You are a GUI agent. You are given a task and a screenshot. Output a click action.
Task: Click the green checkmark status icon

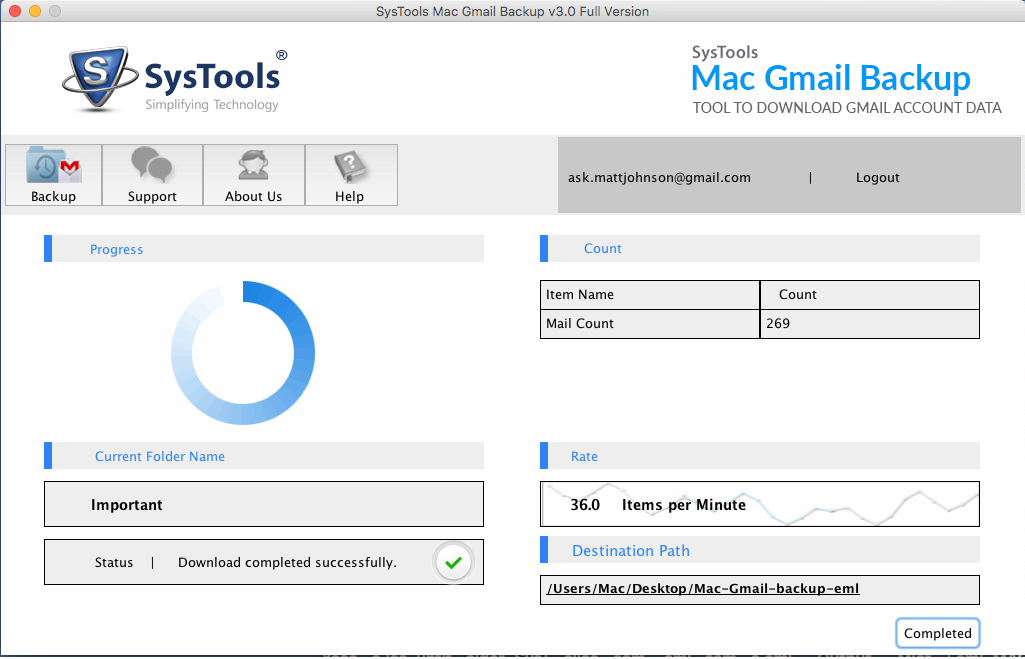[x=454, y=562]
